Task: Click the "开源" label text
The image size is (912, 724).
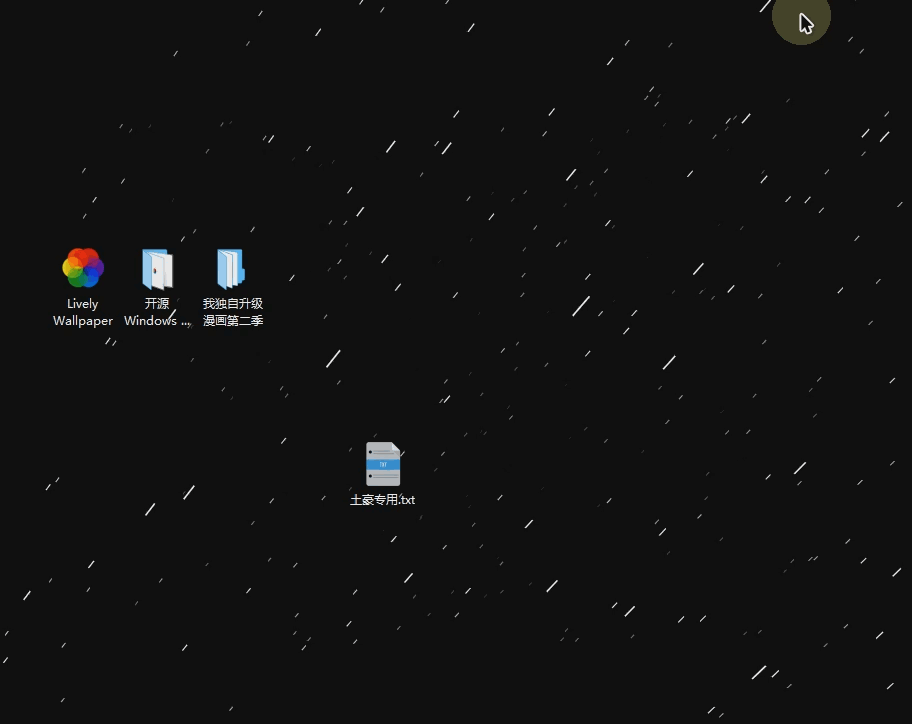Action: [157, 304]
